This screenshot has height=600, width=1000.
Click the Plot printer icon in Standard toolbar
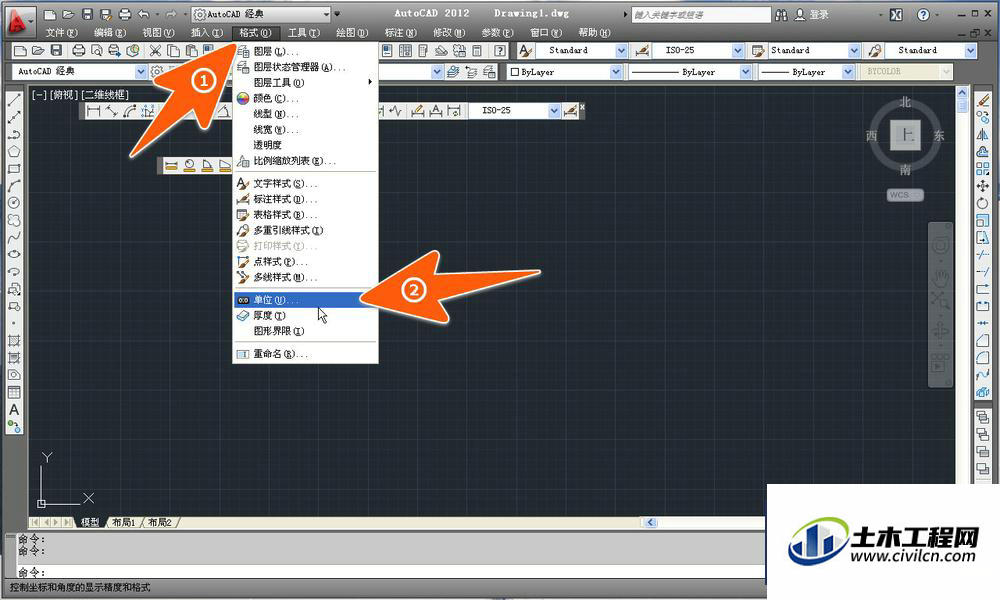point(78,50)
